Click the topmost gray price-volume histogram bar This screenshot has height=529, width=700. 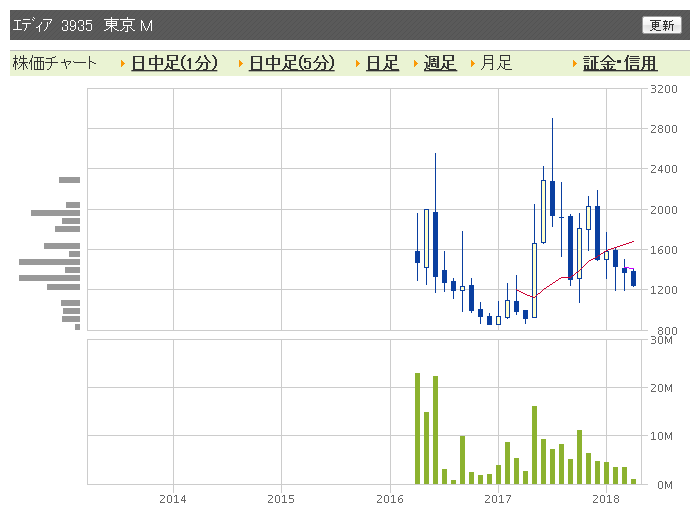pos(70,180)
